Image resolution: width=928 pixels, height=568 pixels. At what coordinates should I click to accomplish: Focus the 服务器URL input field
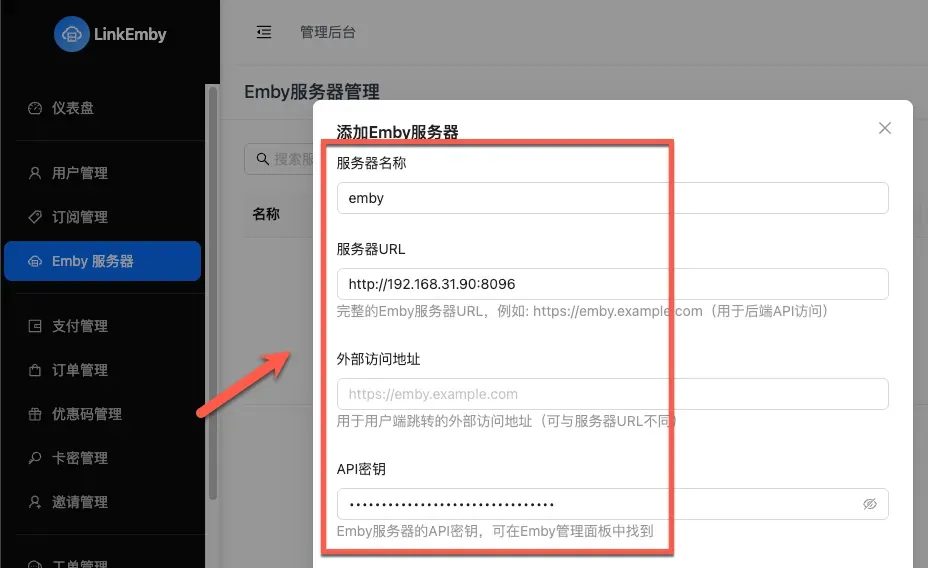613,284
